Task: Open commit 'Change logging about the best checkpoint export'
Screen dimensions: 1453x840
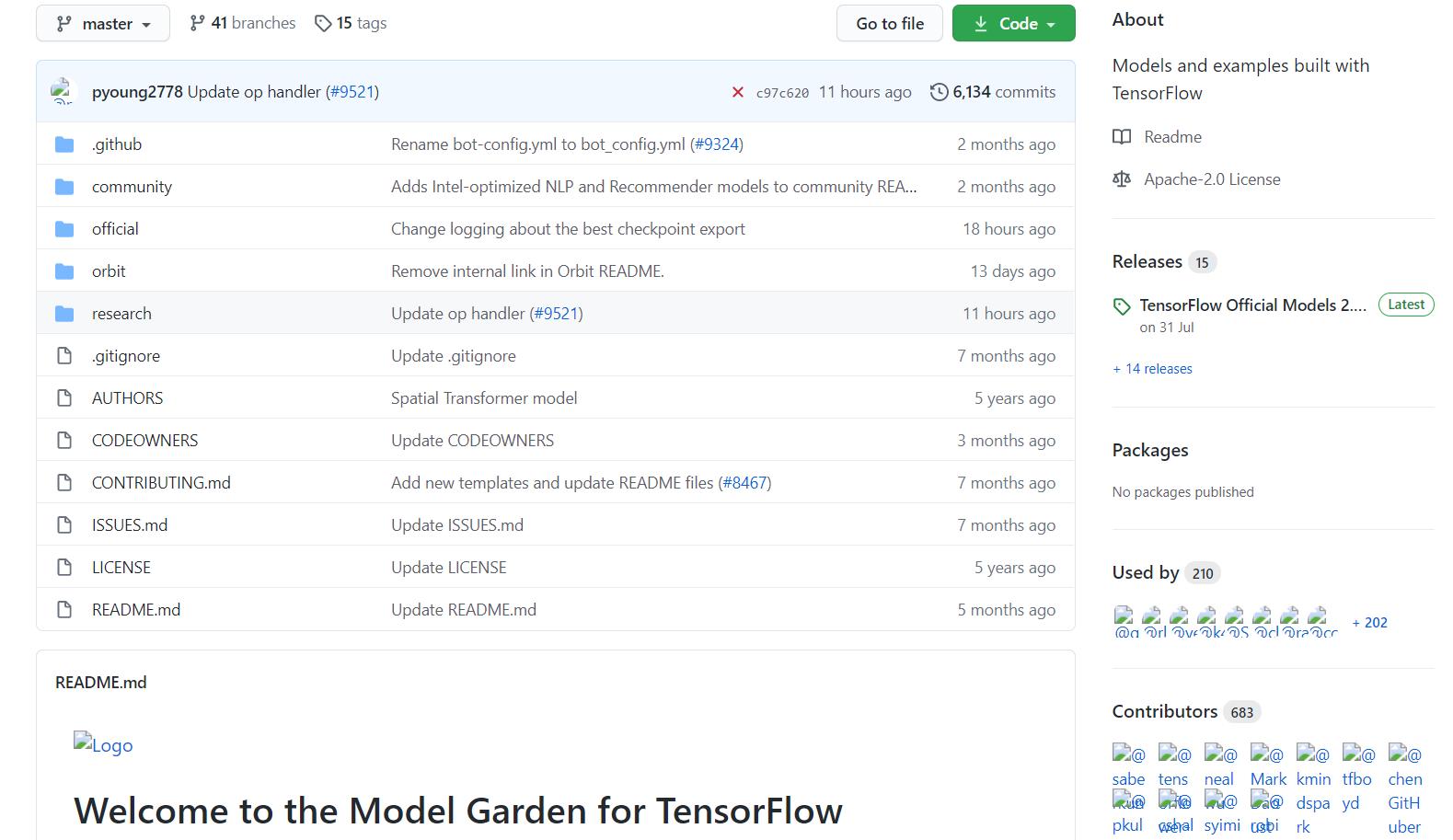Action: 568,229
